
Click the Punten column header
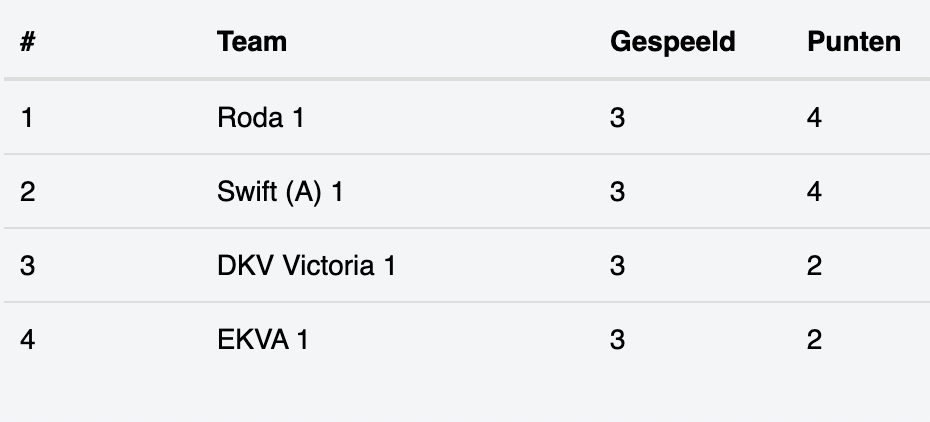(x=853, y=42)
